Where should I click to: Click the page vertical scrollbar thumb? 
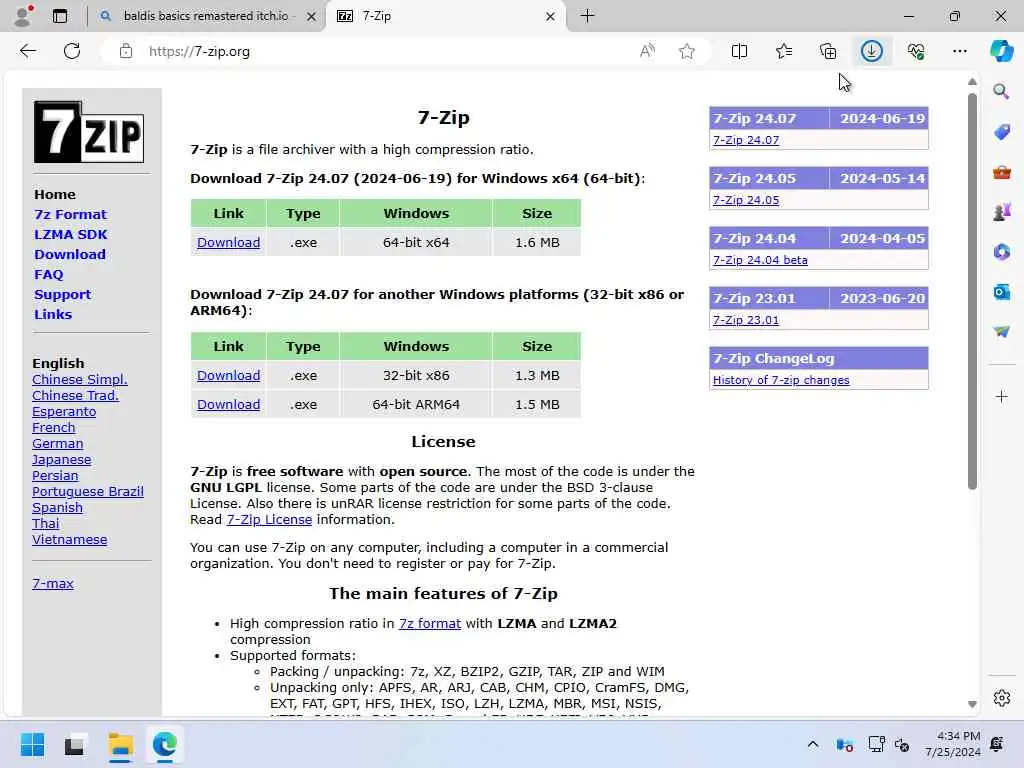click(x=972, y=291)
